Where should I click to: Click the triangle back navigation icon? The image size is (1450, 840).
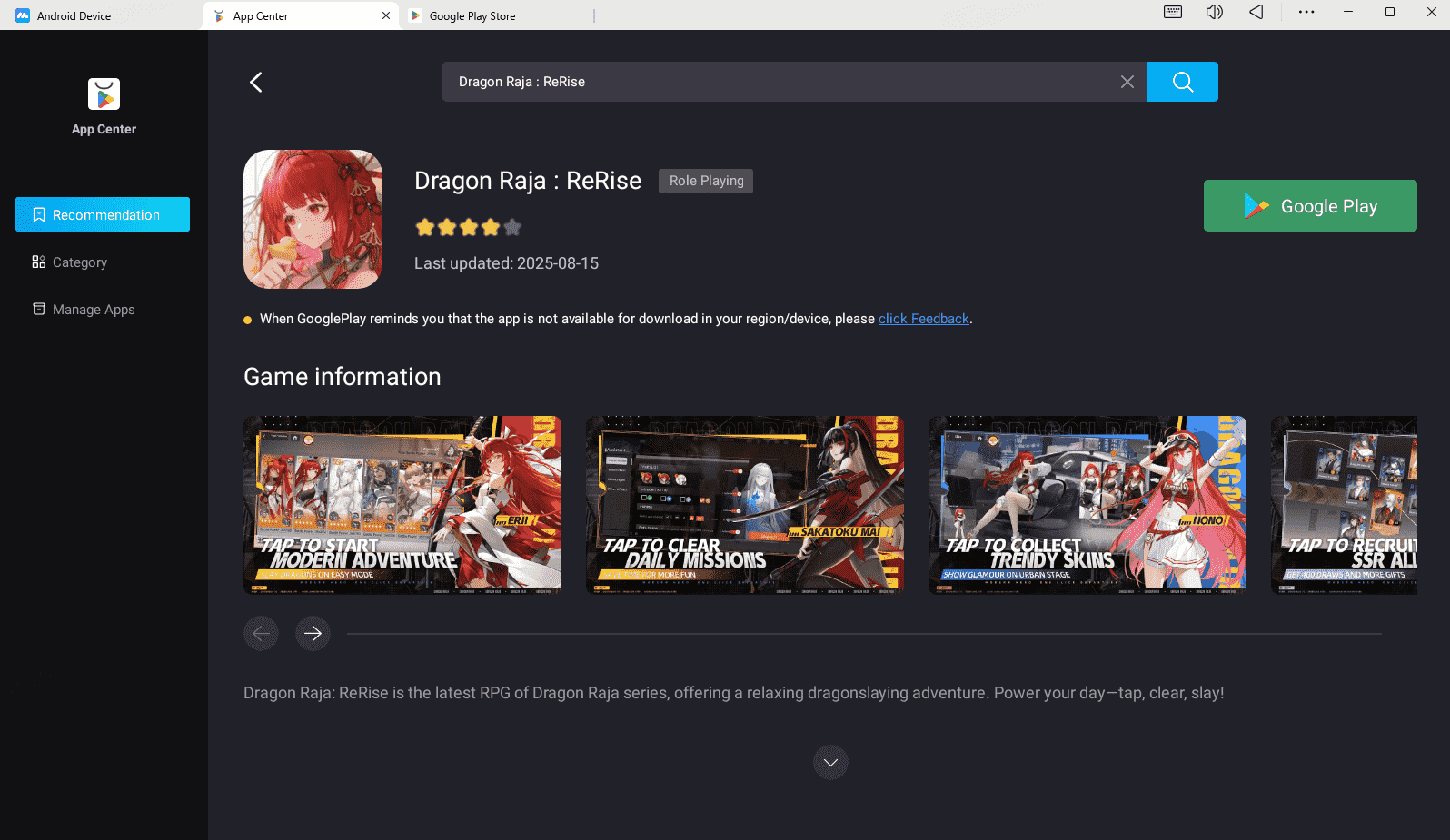1256,12
